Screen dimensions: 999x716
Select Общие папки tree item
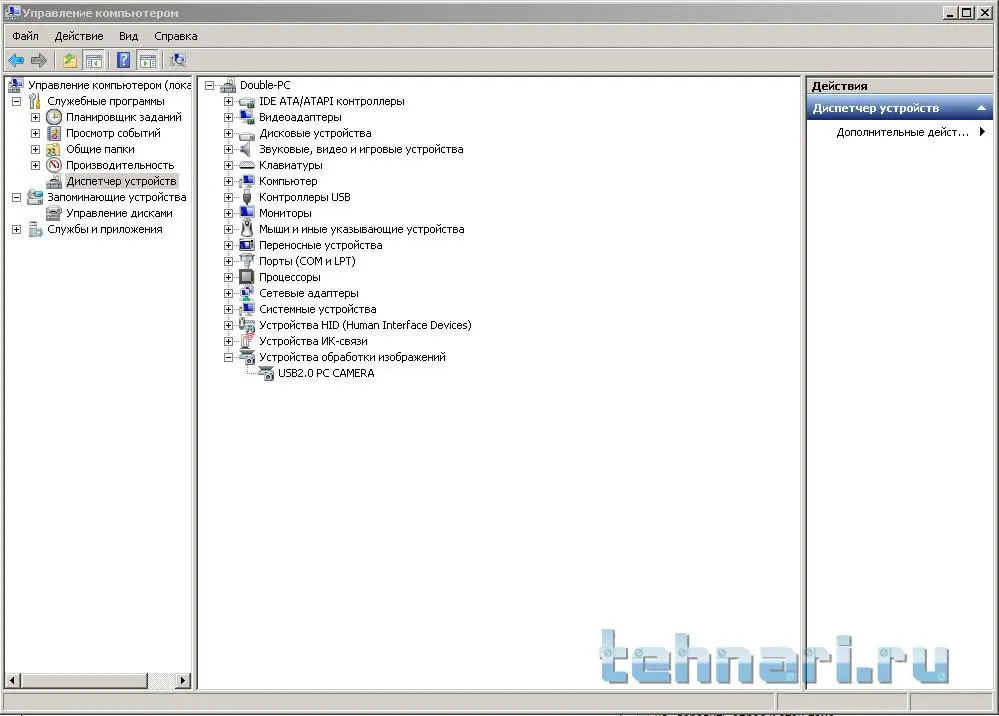tap(100, 149)
